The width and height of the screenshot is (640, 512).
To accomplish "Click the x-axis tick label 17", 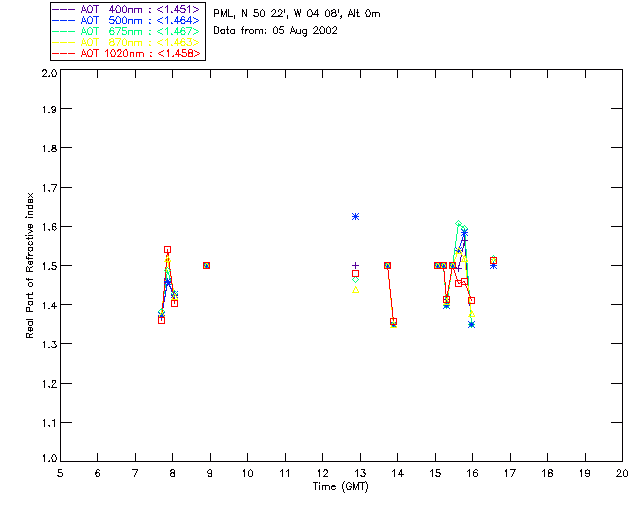I will pos(510,473).
